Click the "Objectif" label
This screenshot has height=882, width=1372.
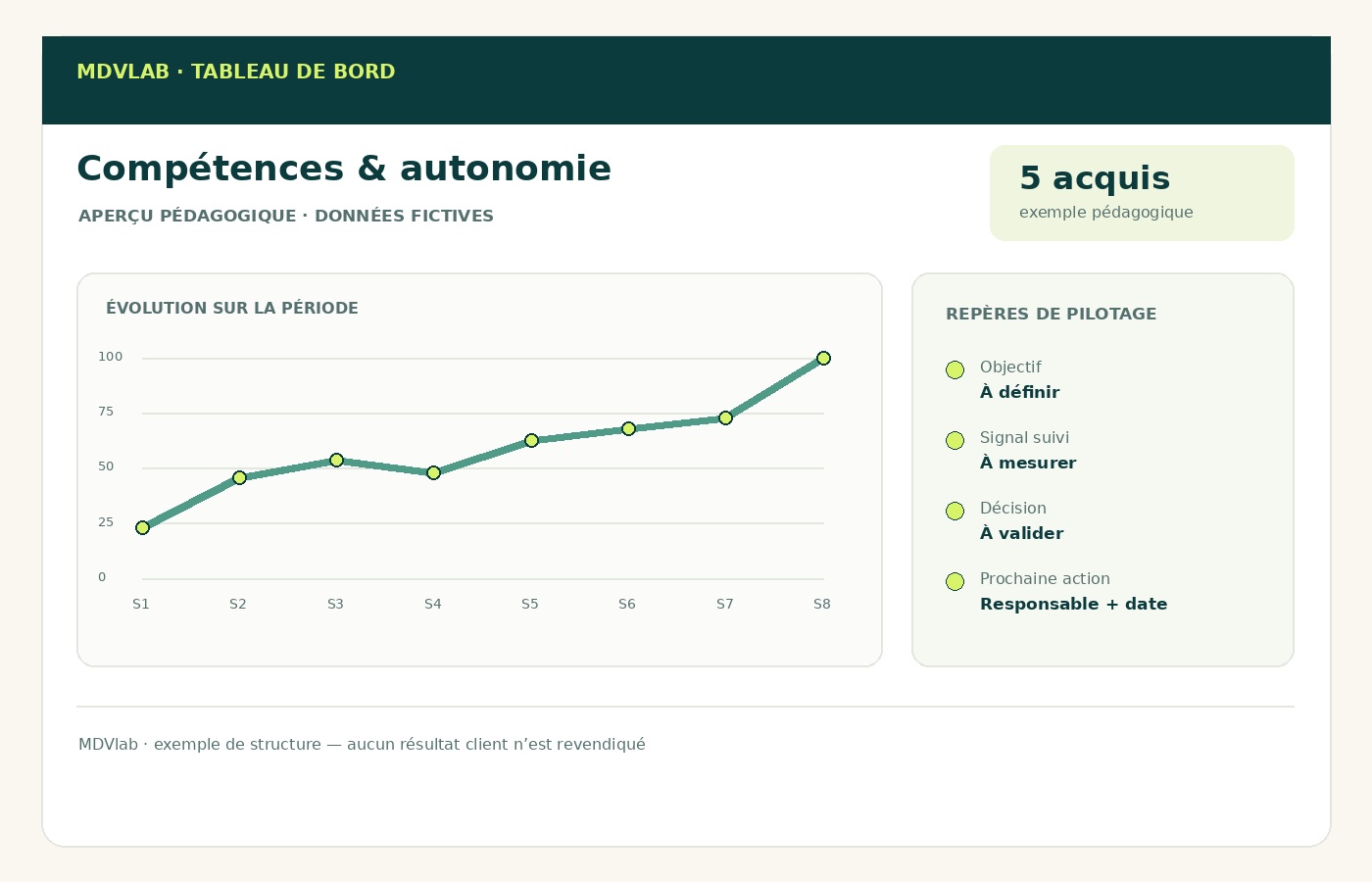click(x=1010, y=367)
